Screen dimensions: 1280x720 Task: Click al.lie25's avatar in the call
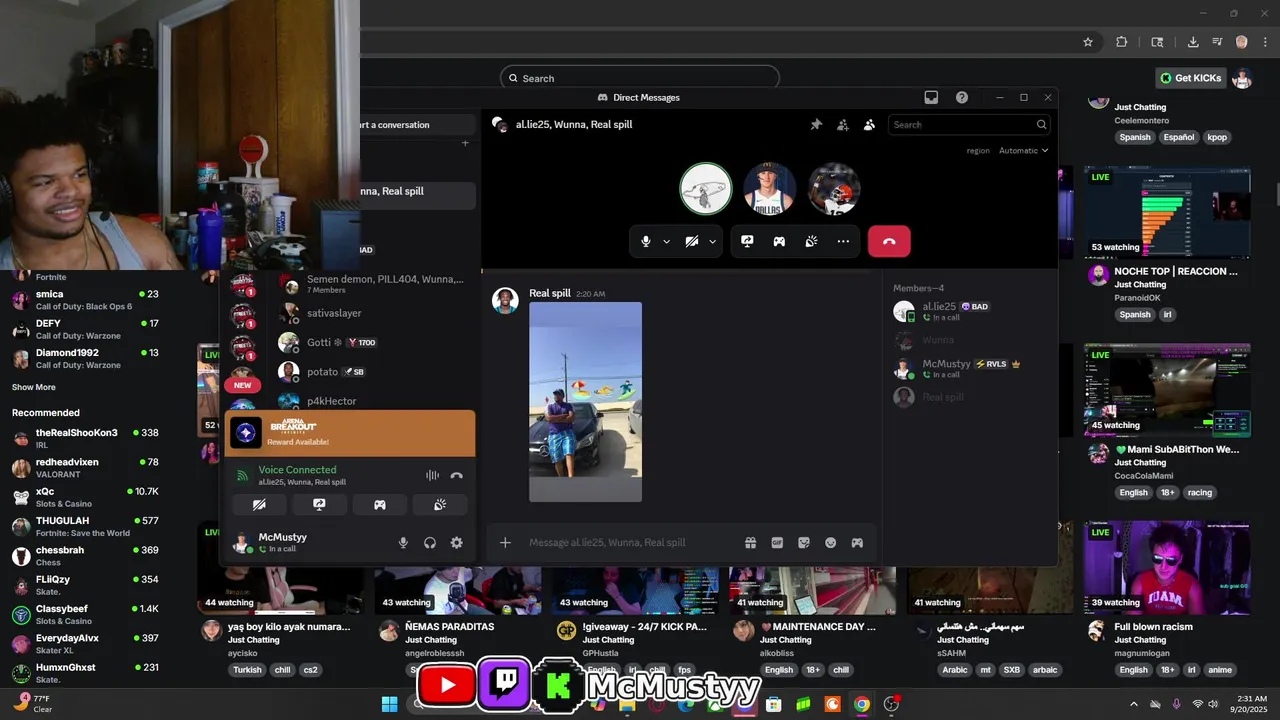pyautogui.click(x=706, y=189)
